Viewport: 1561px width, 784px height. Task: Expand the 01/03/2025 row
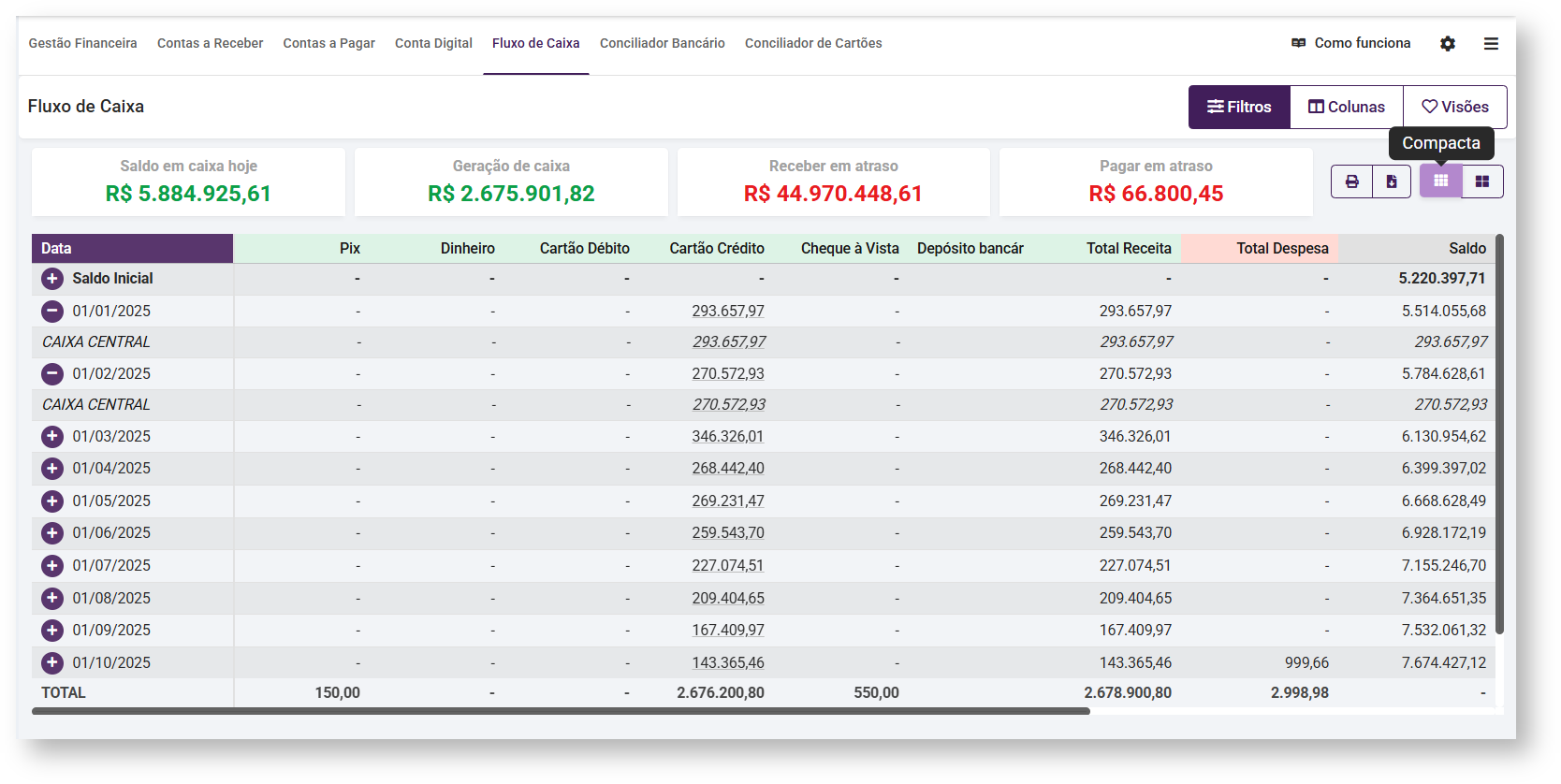click(52, 437)
